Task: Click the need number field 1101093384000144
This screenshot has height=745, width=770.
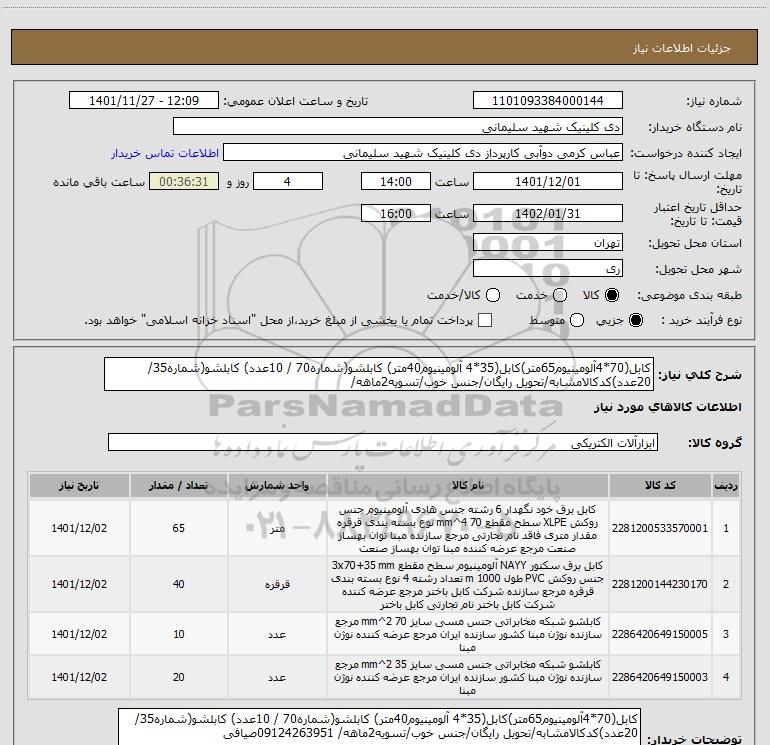Action: tap(548, 101)
